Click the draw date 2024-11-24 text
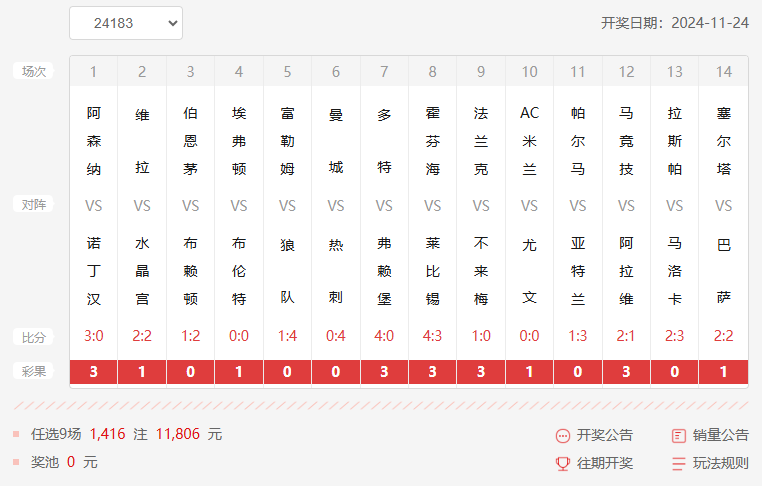Viewport: 762px width, 486px height. pyautogui.click(x=710, y=23)
